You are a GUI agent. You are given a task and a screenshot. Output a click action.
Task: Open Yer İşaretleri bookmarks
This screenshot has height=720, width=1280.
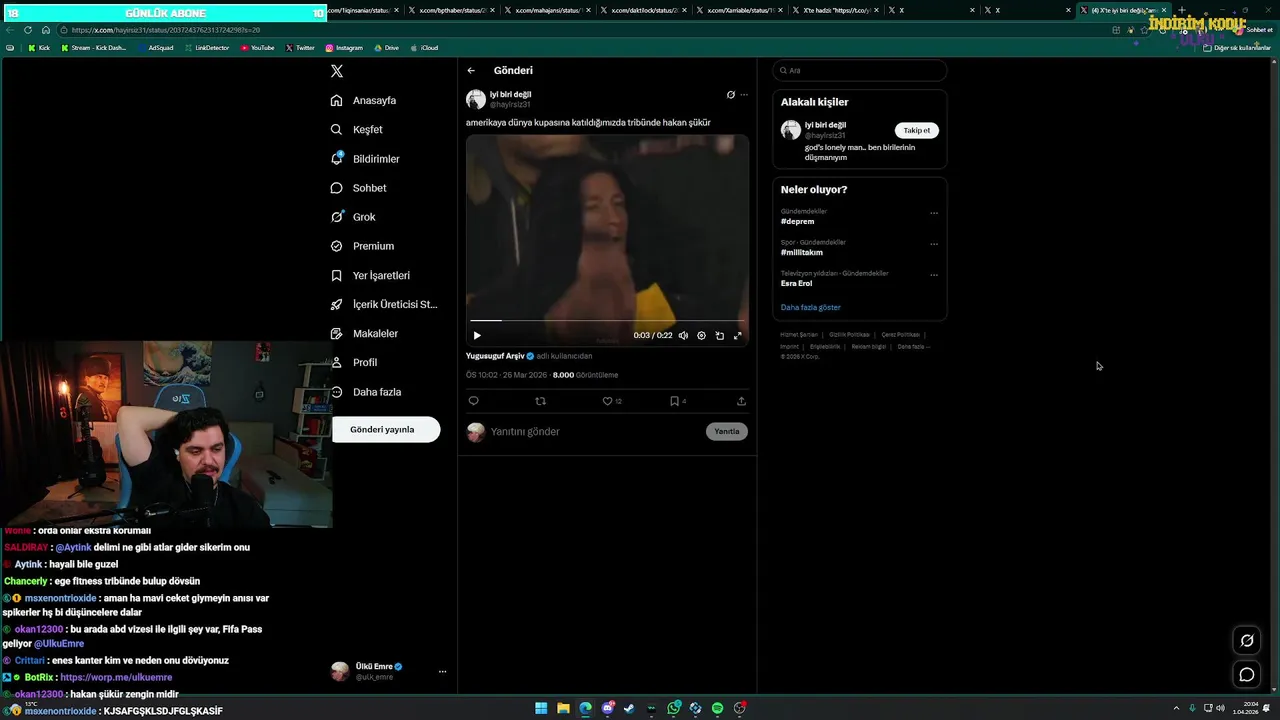point(370,275)
